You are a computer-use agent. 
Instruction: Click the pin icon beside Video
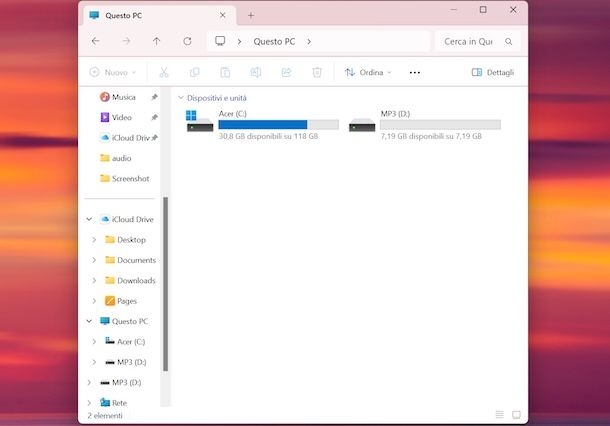tap(154, 117)
